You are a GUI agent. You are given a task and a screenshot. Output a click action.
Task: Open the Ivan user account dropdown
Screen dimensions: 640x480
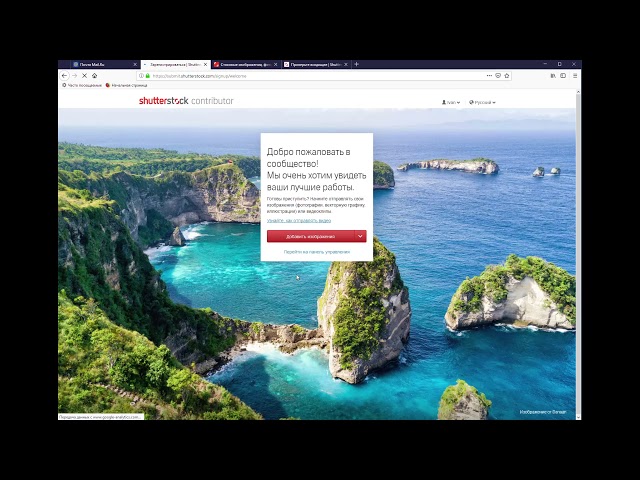point(451,102)
